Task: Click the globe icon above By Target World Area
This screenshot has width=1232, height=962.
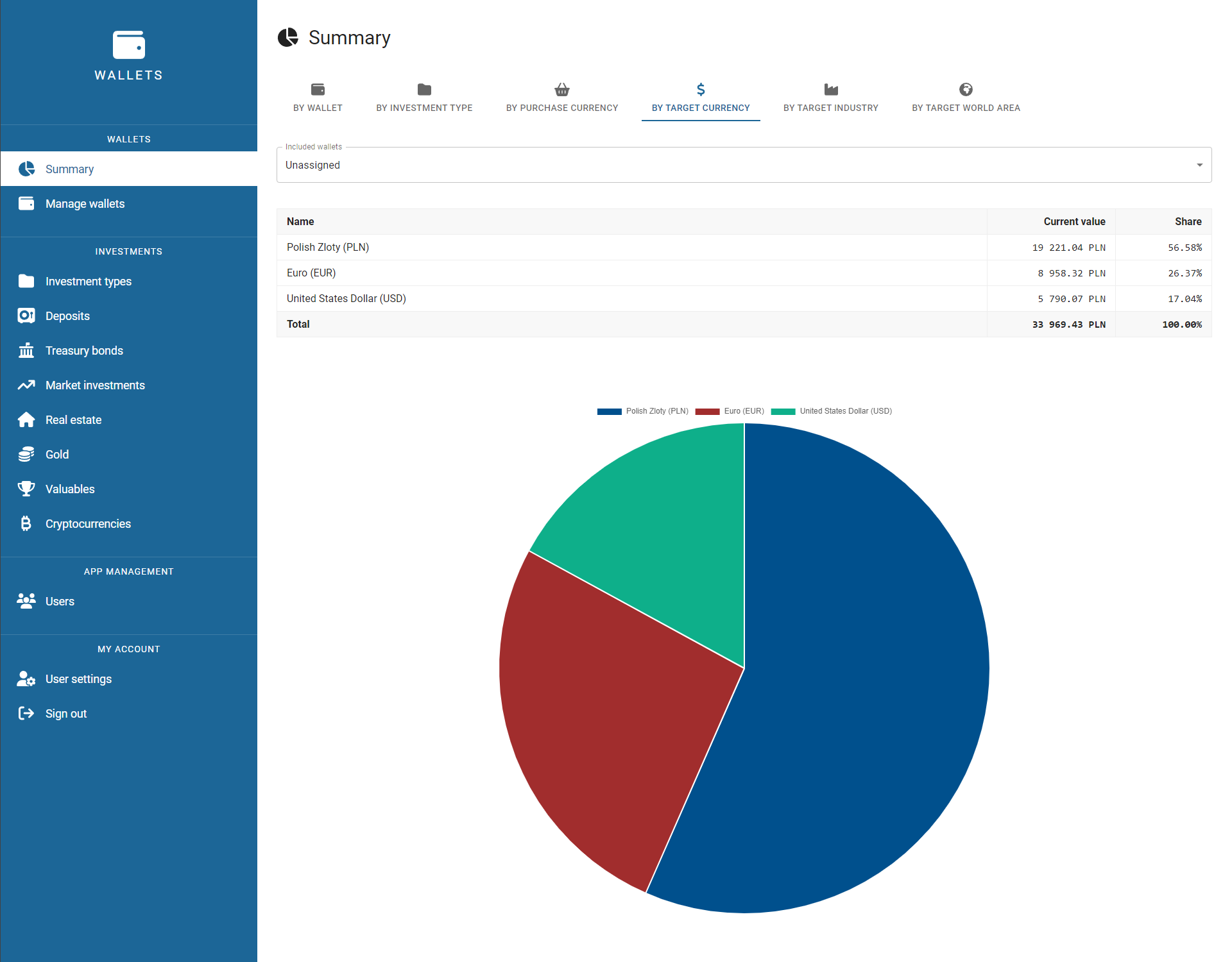Action: pyautogui.click(x=966, y=89)
